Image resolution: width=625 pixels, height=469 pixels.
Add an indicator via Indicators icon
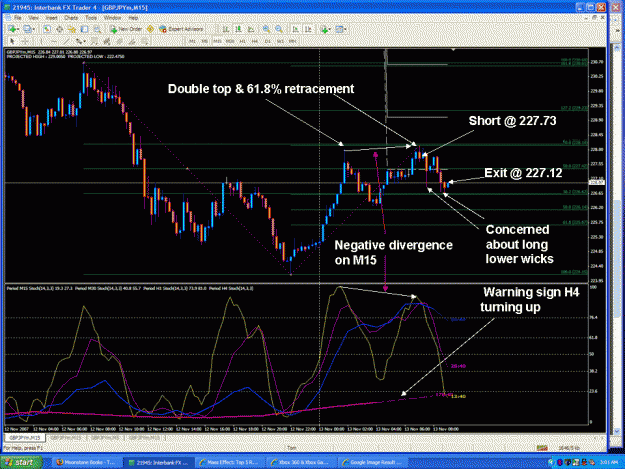click(324, 29)
